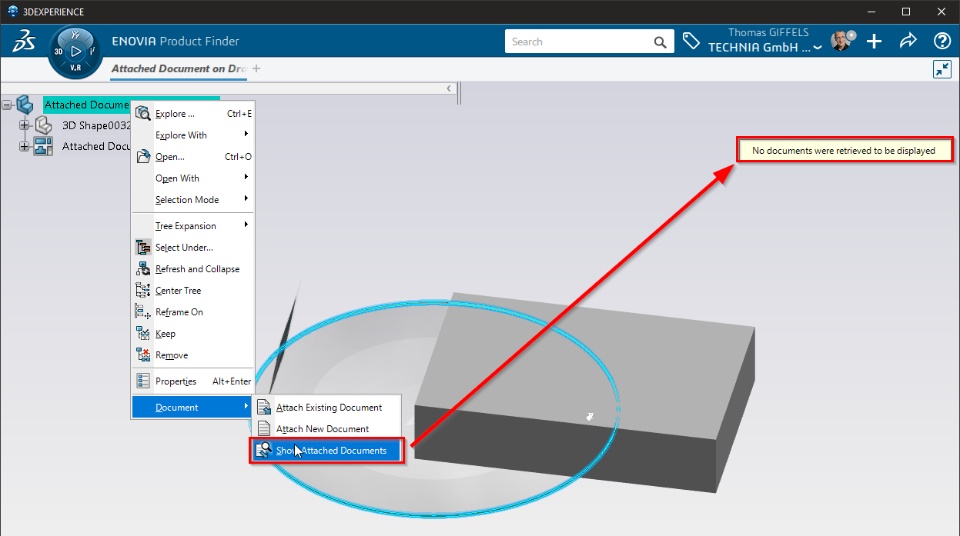Minimize the 3DEXPERIENCE window
The width and height of the screenshot is (960, 536).
[x=871, y=12]
